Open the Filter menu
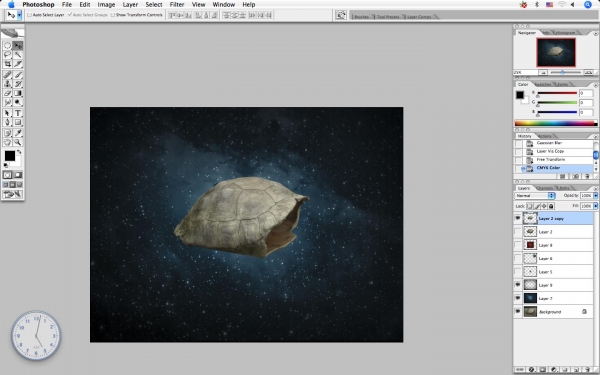The width and height of the screenshot is (600, 375). [x=177, y=5]
